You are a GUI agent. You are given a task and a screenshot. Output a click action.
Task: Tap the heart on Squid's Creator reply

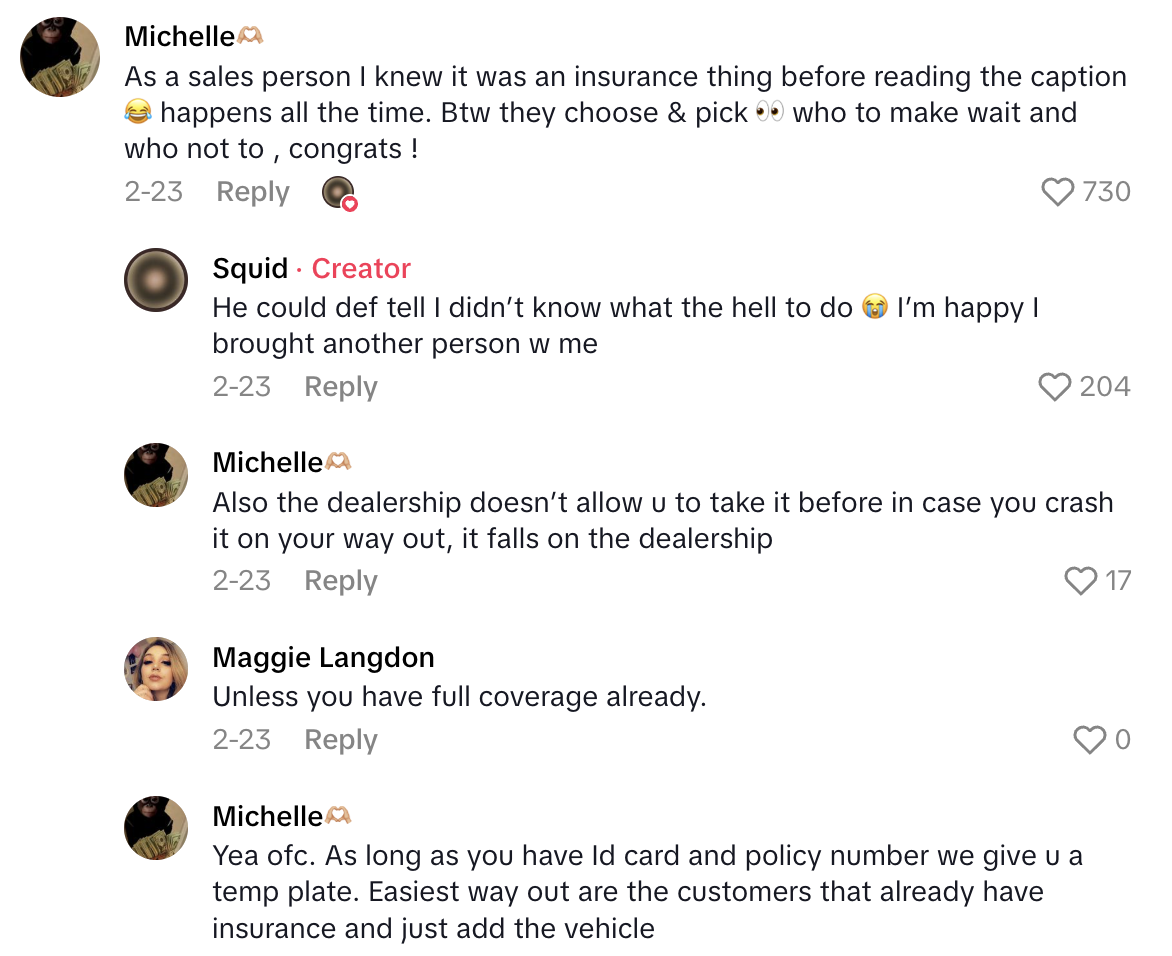point(1054,387)
